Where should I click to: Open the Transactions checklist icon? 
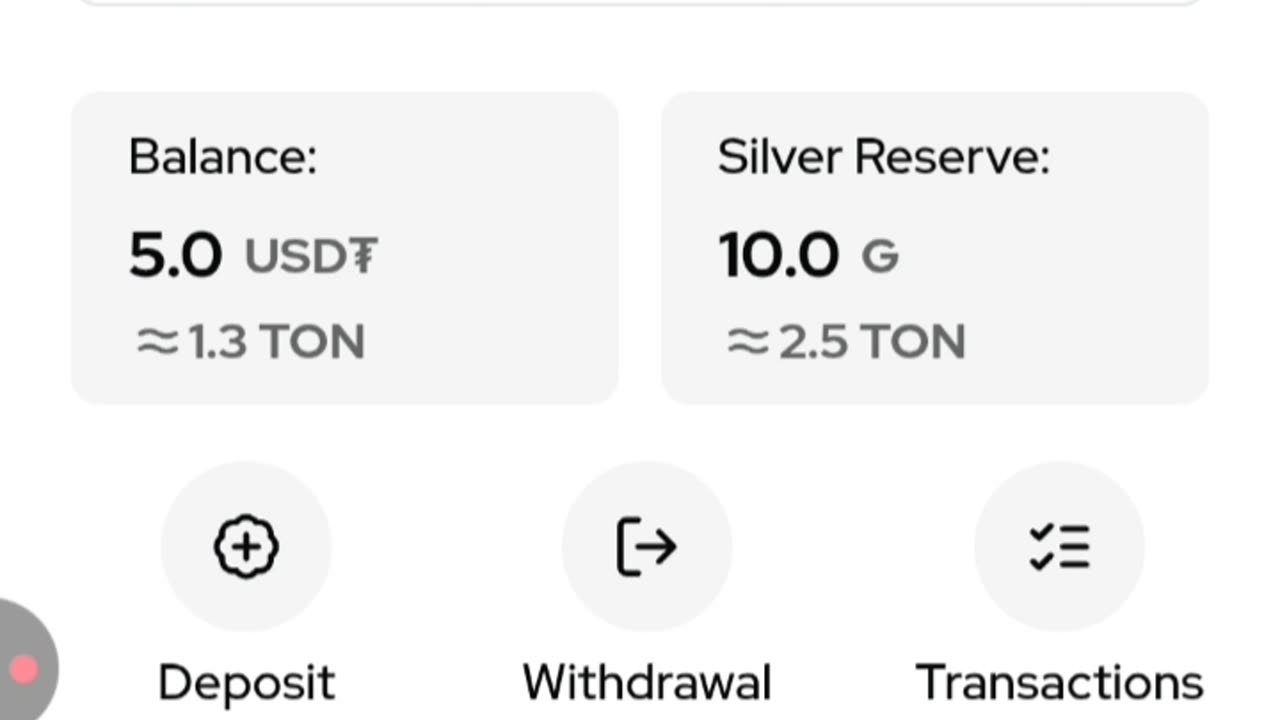[x=1059, y=546]
